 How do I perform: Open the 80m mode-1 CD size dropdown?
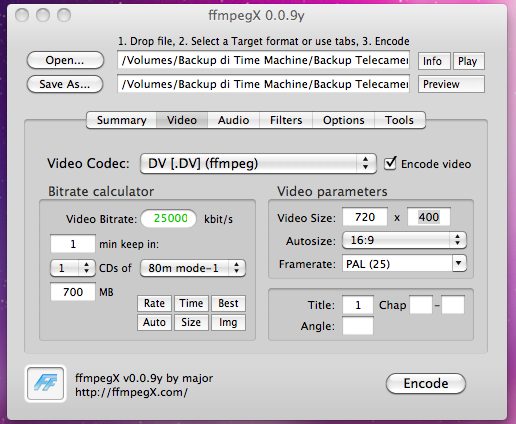[193, 268]
